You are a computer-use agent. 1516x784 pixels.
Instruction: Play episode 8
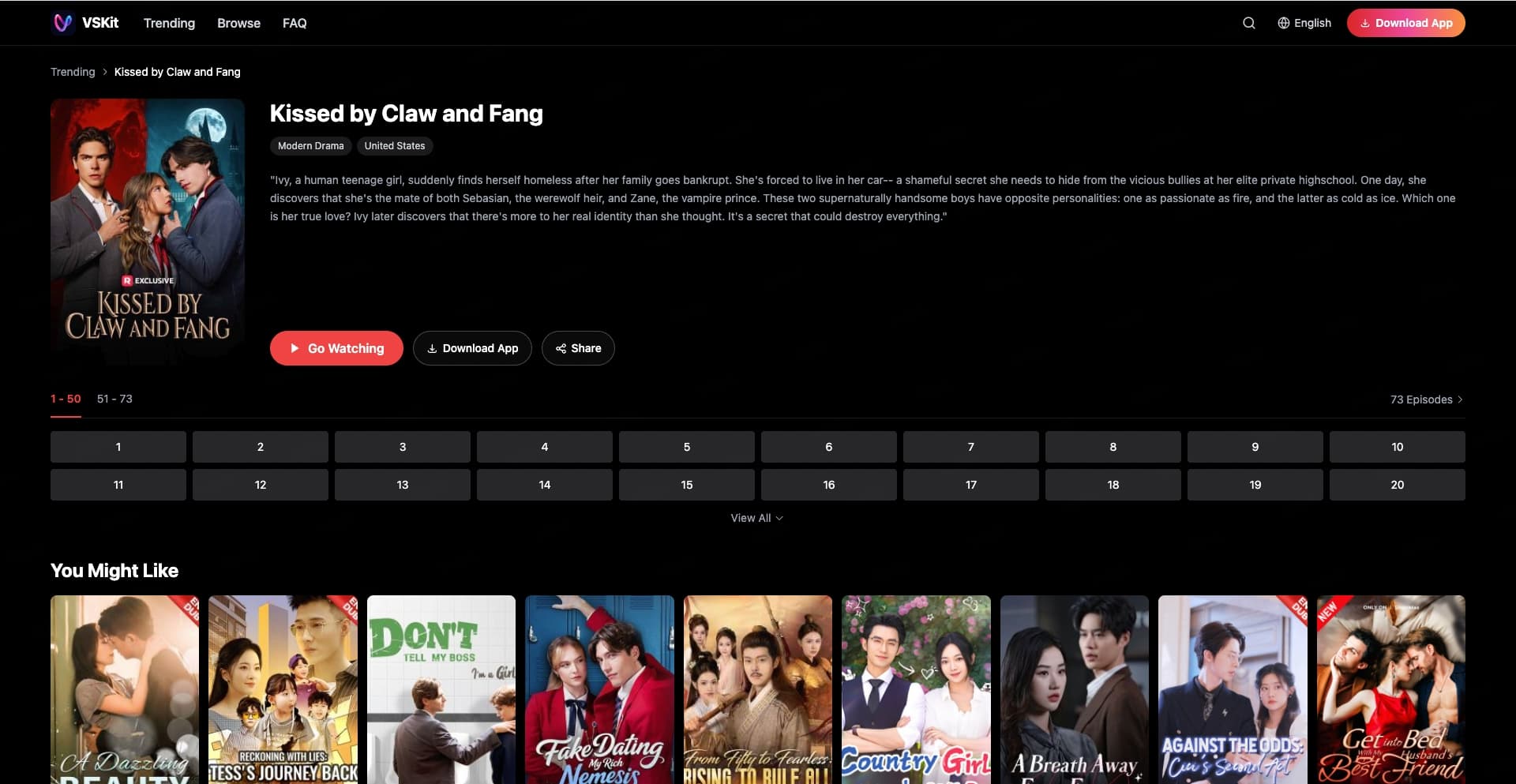(1113, 447)
